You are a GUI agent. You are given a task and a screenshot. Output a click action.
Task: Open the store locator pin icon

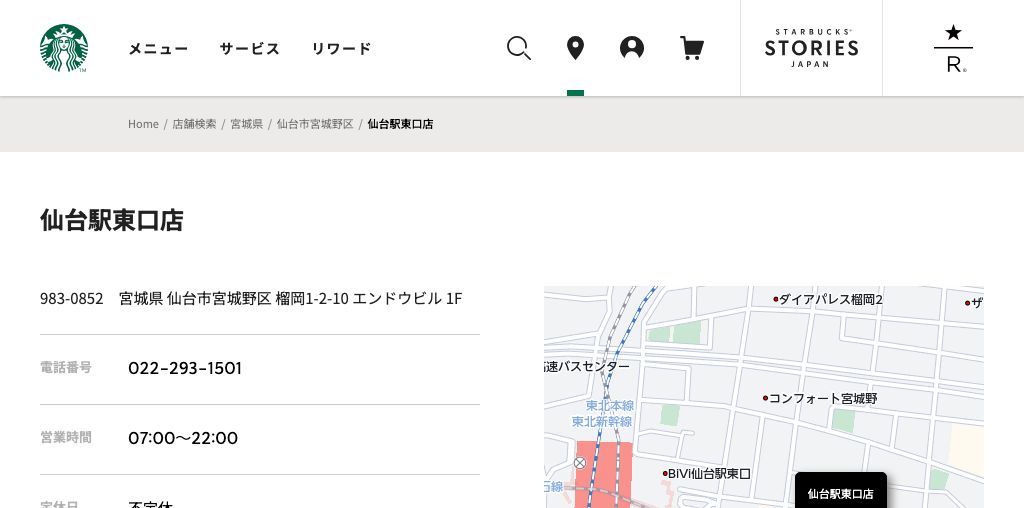[575, 48]
